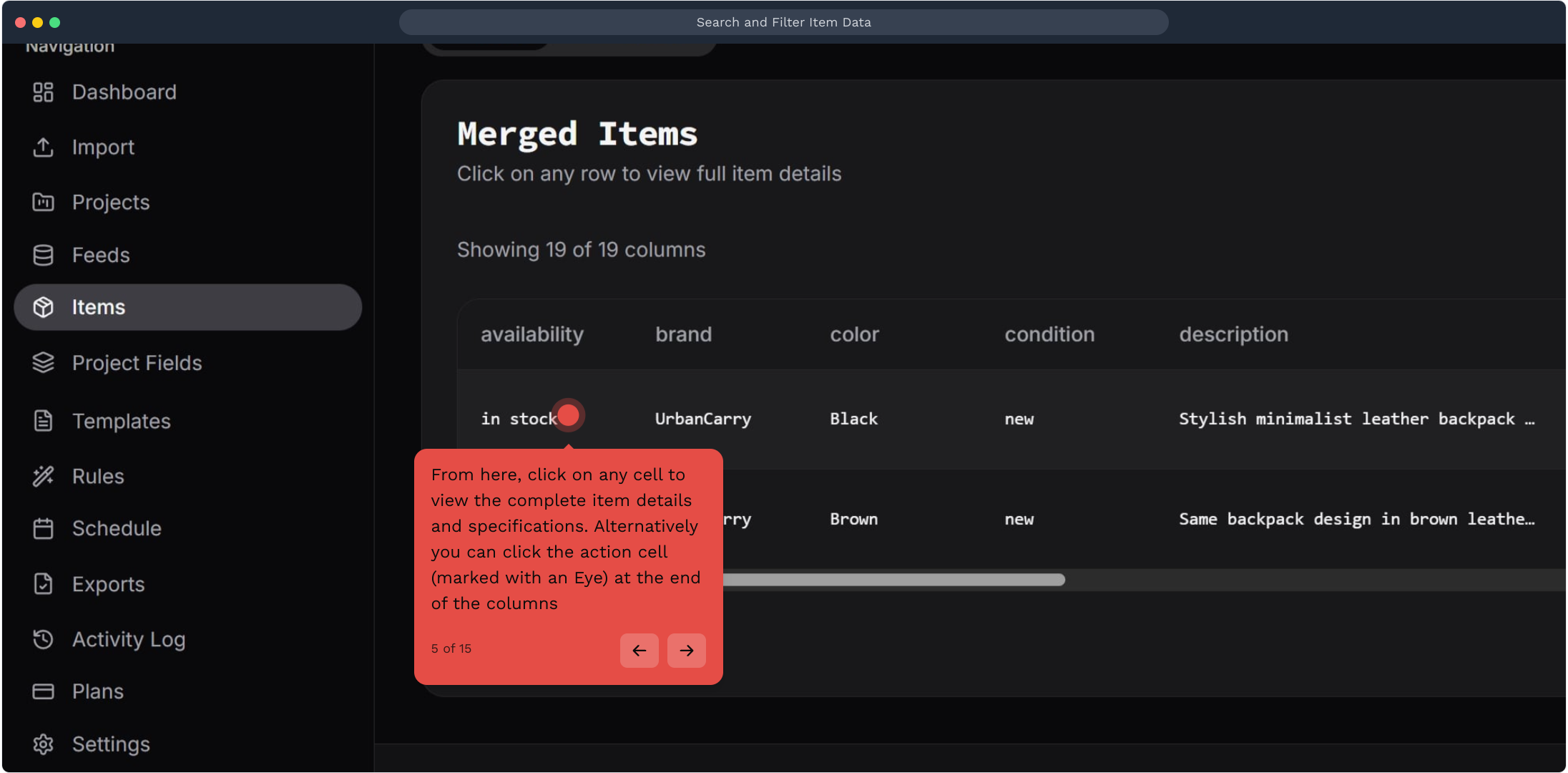This screenshot has height=773, width=1568.
Task: Open Settings via the gear icon
Action: click(x=43, y=744)
